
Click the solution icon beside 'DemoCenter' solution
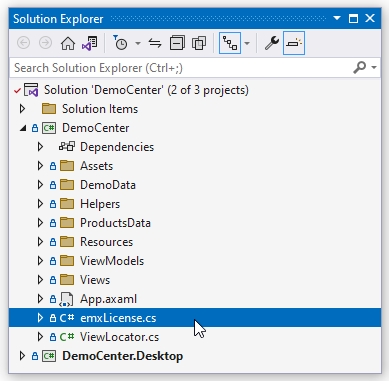(x=32, y=90)
